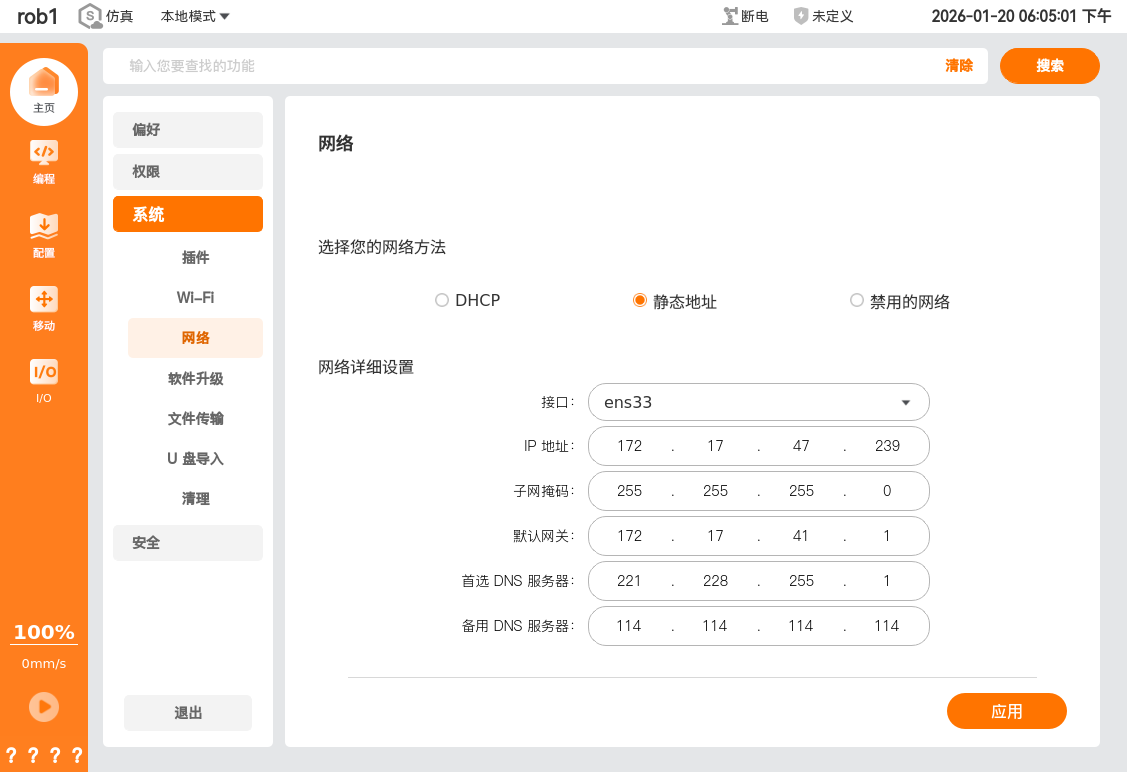Click the 仿真 simulation icon
Screen dimensions: 1127x772
pyautogui.click(x=91, y=16)
